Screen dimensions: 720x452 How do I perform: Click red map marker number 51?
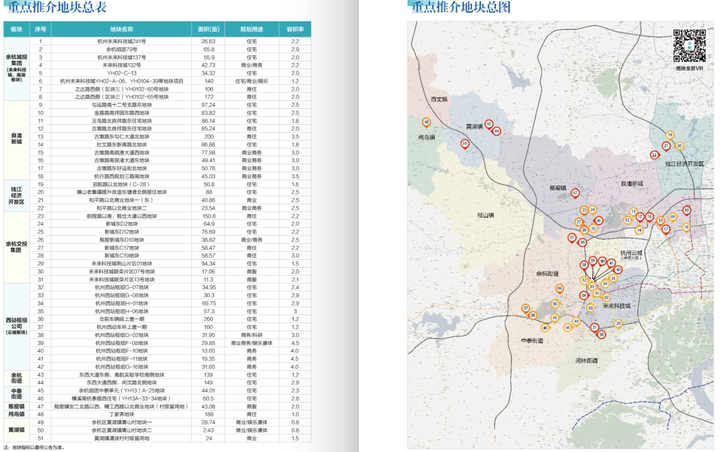[465, 144]
